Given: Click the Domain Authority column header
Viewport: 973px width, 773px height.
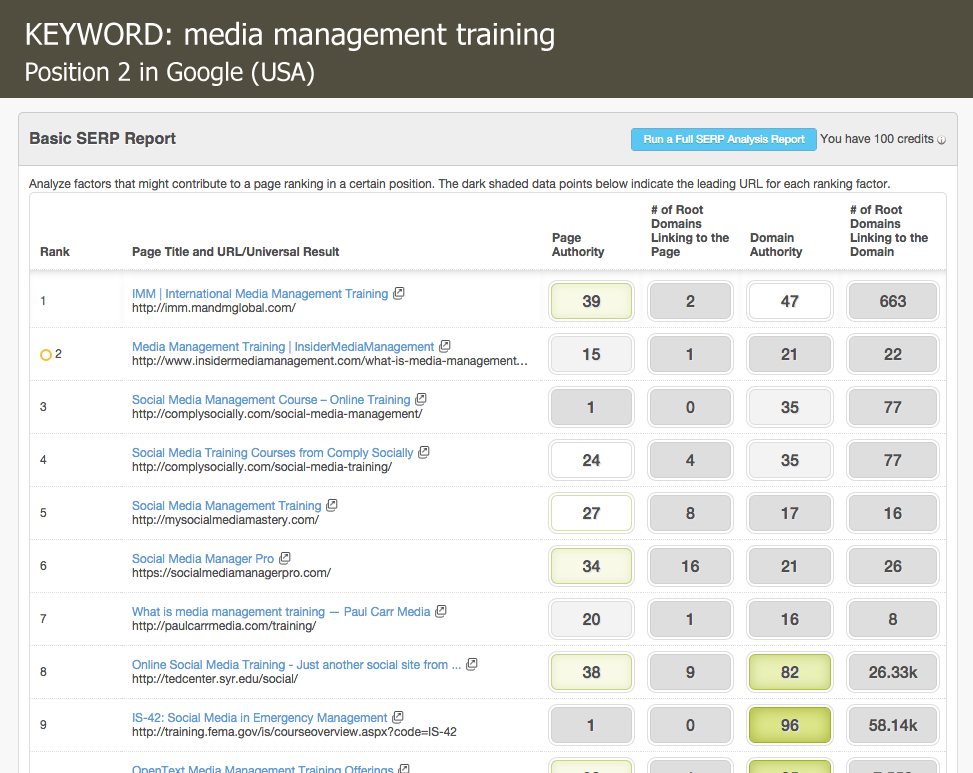Looking at the screenshot, I should (776, 245).
